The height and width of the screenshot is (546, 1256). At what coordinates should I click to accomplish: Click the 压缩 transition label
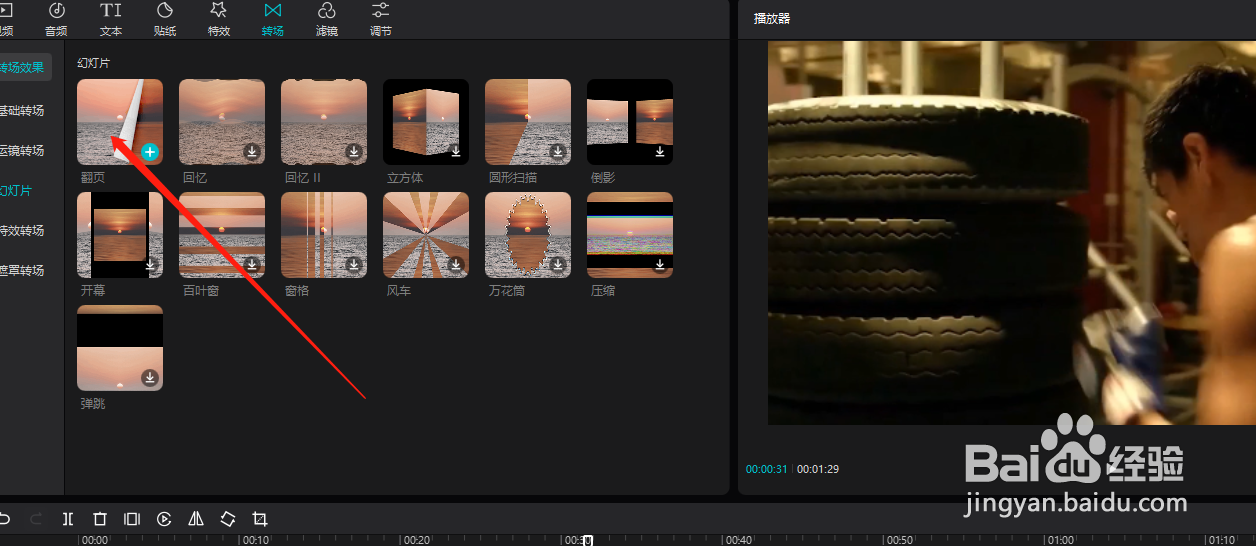(x=603, y=291)
